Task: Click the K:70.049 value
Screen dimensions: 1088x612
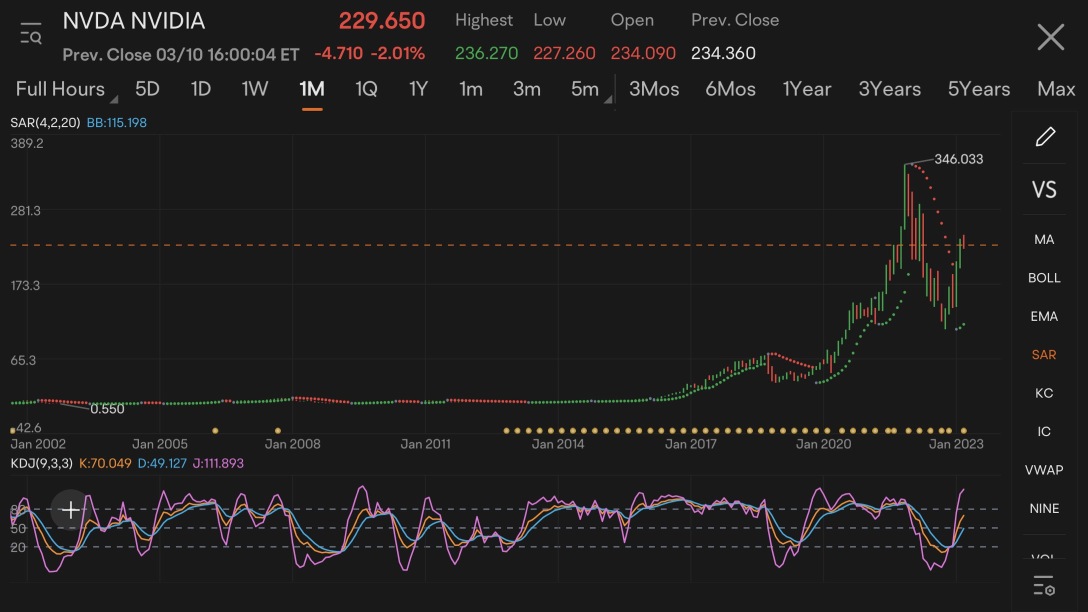Action: tap(105, 463)
